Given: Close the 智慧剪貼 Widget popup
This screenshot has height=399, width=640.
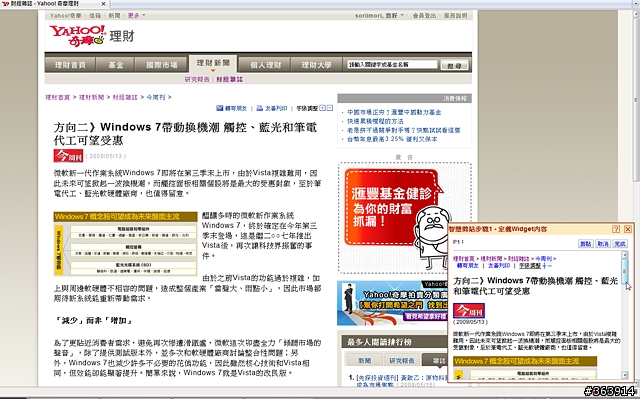Looking at the screenshot, I should point(628,229).
